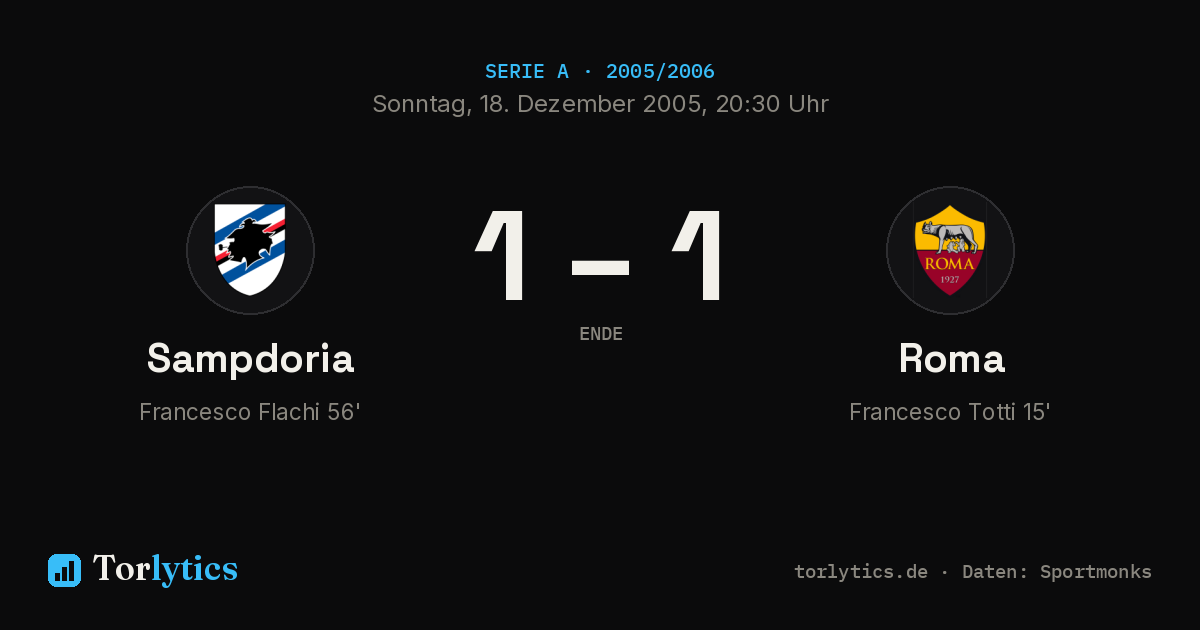The width and height of the screenshot is (1200, 630).
Task: Select the Roma team name
Action: [951, 358]
